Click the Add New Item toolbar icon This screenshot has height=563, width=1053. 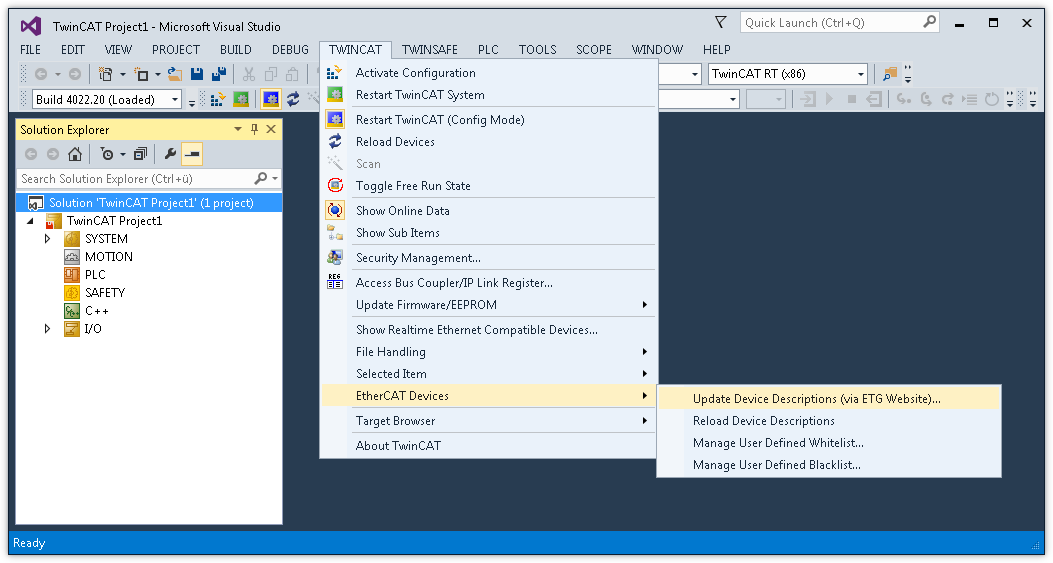click(141, 74)
